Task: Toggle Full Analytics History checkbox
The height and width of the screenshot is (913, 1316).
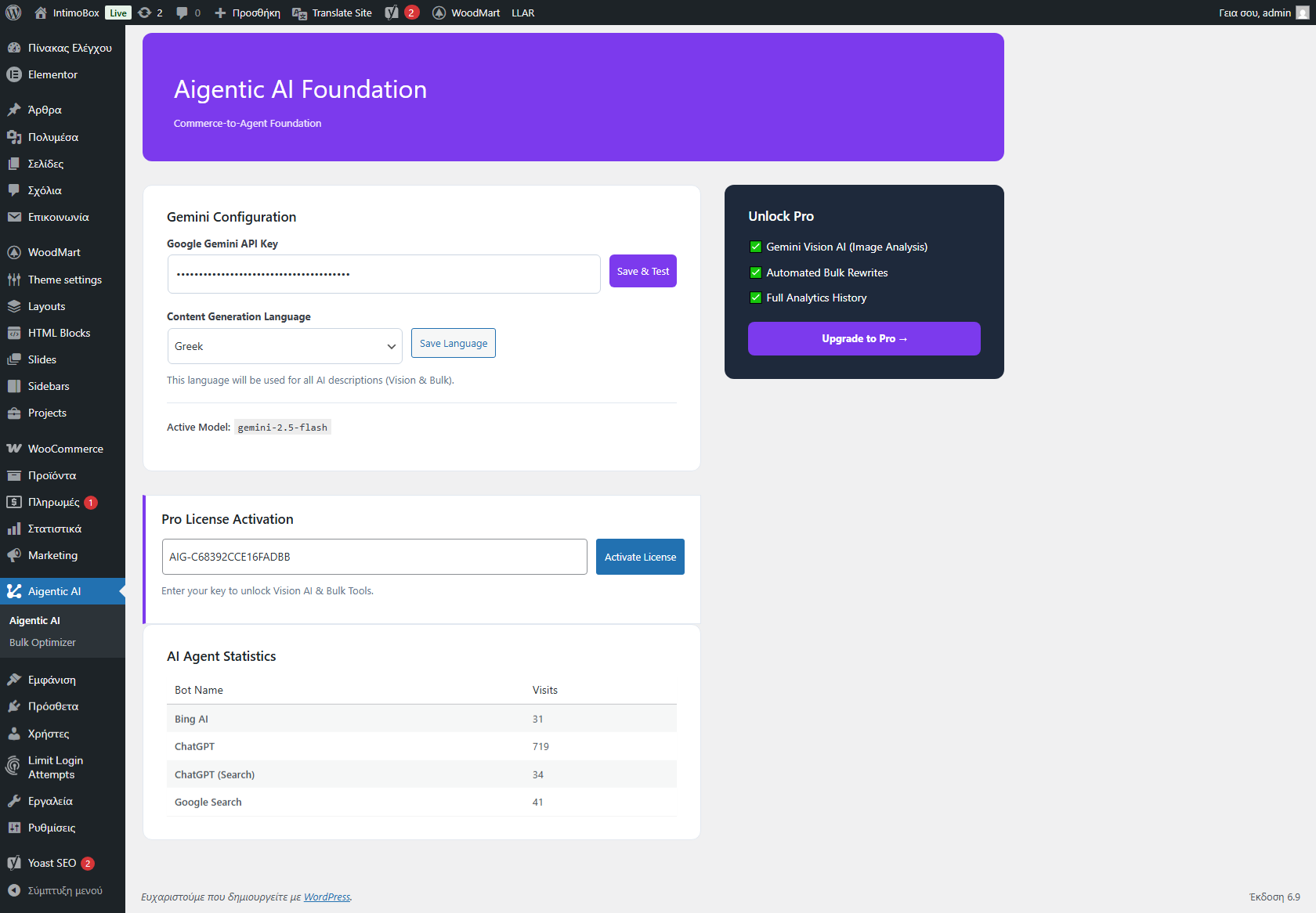Action: click(x=755, y=298)
